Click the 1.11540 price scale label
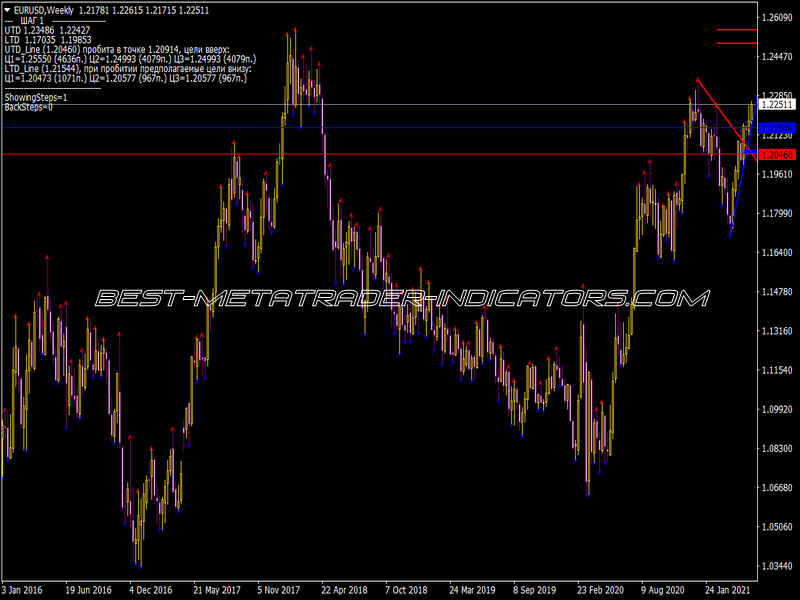 coord(777,370)
